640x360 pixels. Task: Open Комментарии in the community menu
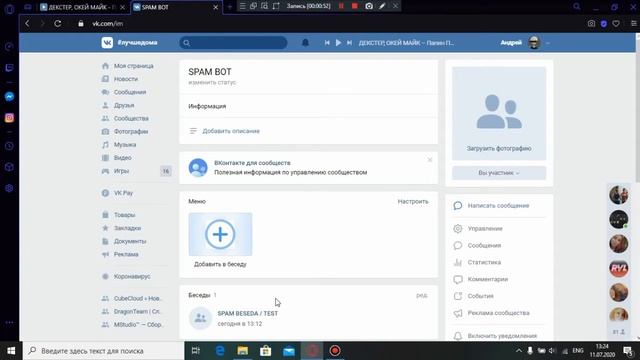[488, 279]
